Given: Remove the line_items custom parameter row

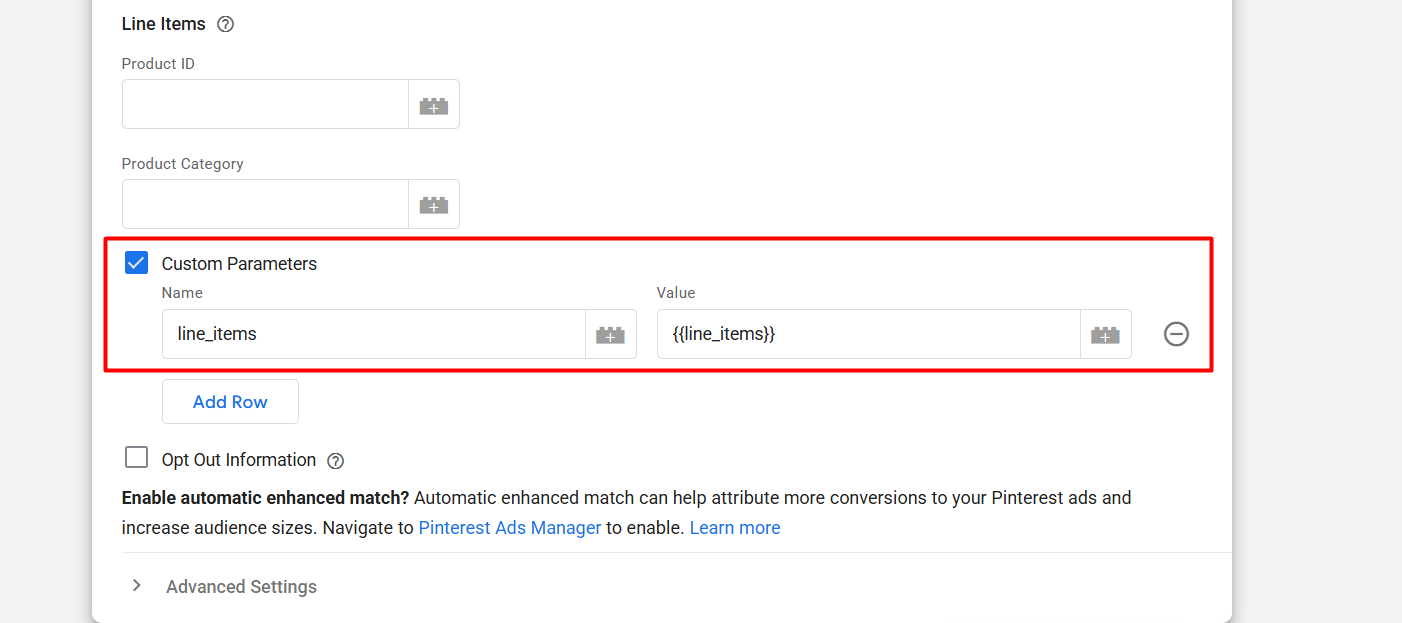Looking at the screenshot, I should pos(1176,334).
